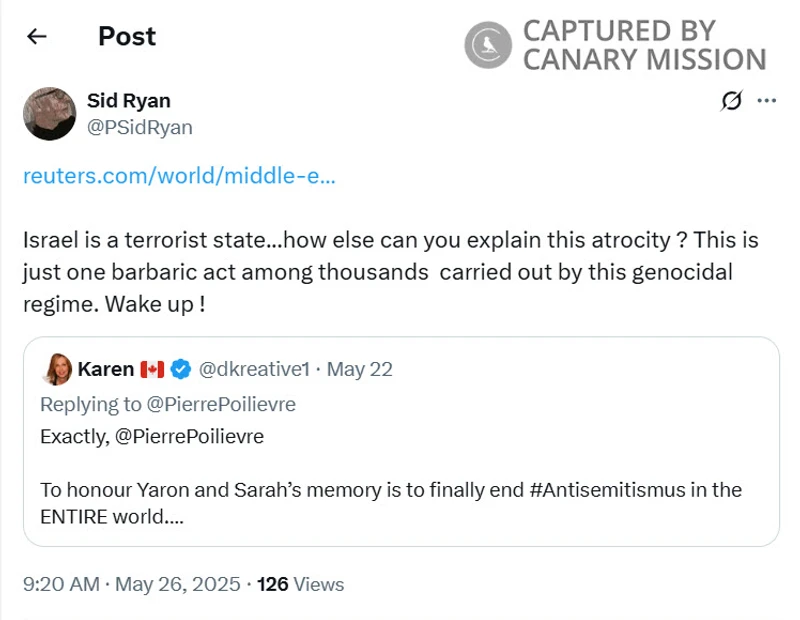
Task: Click Sid Ryan's profile avatar
Action: pyautogui.click(x=49, y=113)
